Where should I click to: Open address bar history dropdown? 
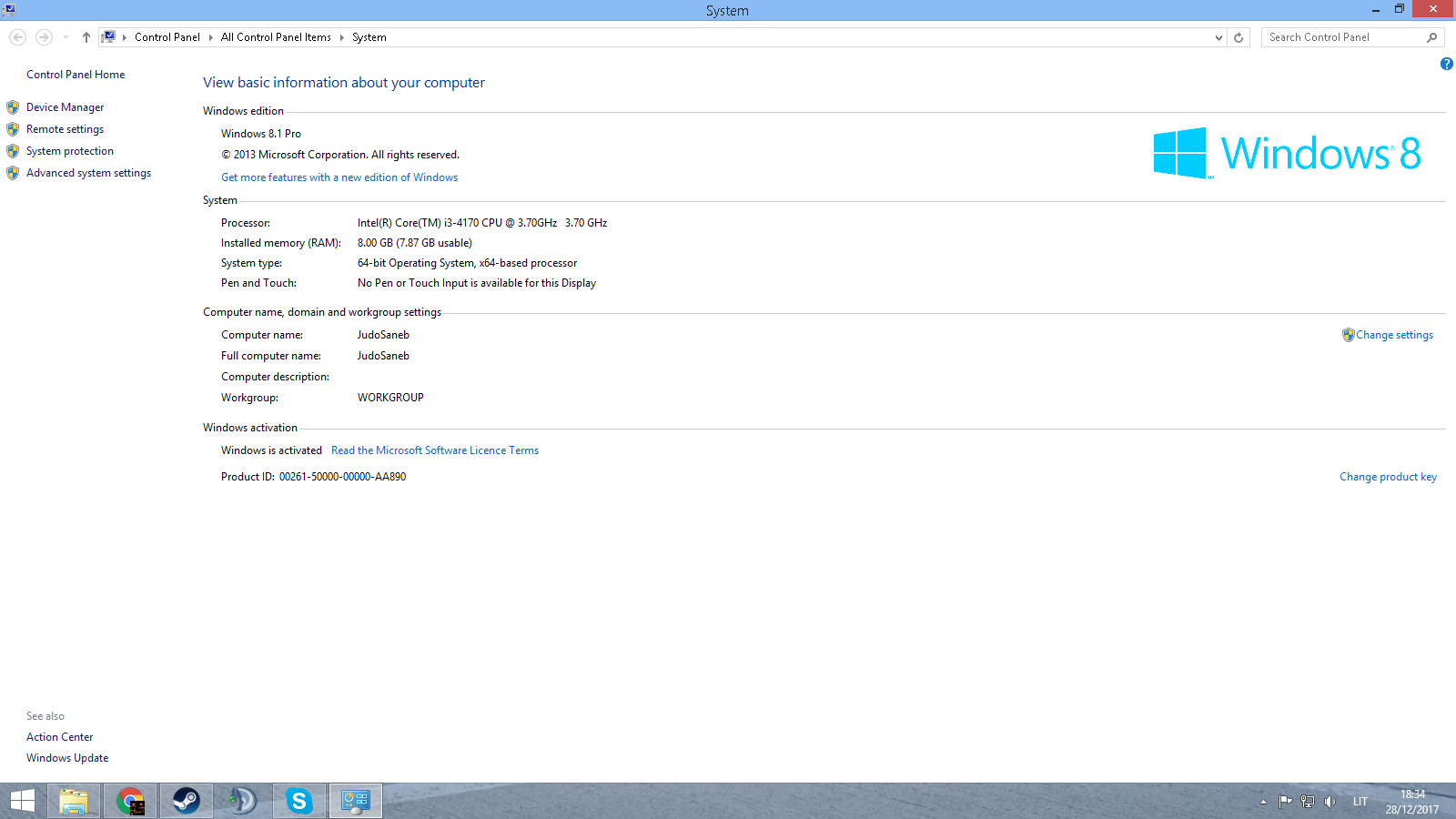(x=1218, y=37)
